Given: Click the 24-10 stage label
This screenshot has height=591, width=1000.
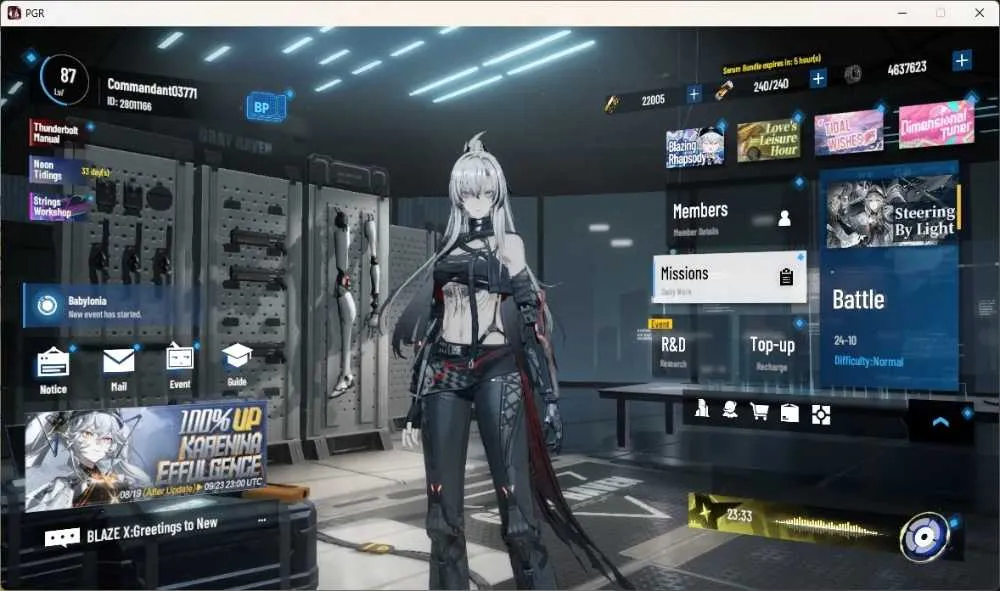Looking at the screenshot, I should [845, 340].
